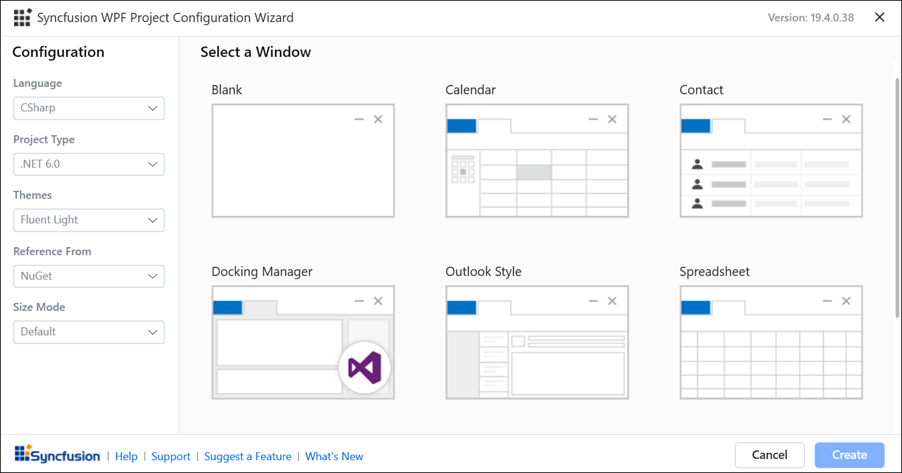The height and width of the screenshot is (473, 902).
Task: Click the Syncfusion grid logo in title bar
Action: point(22,18)
